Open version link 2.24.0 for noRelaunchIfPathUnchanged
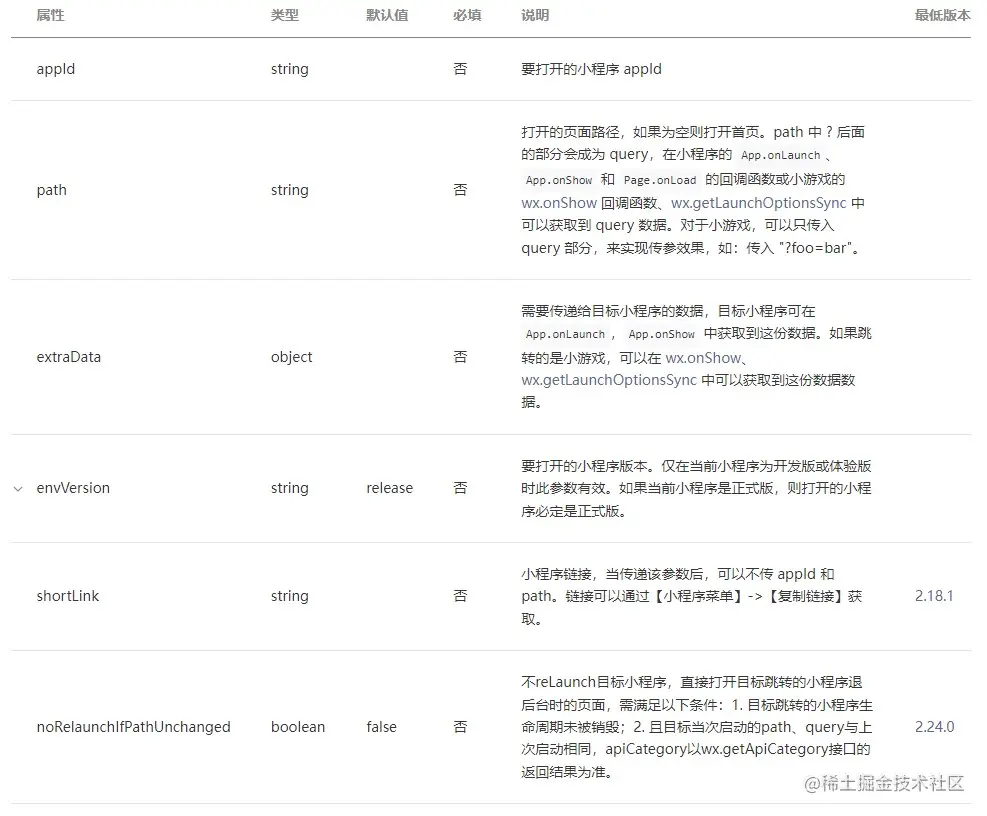 [934, 727]
